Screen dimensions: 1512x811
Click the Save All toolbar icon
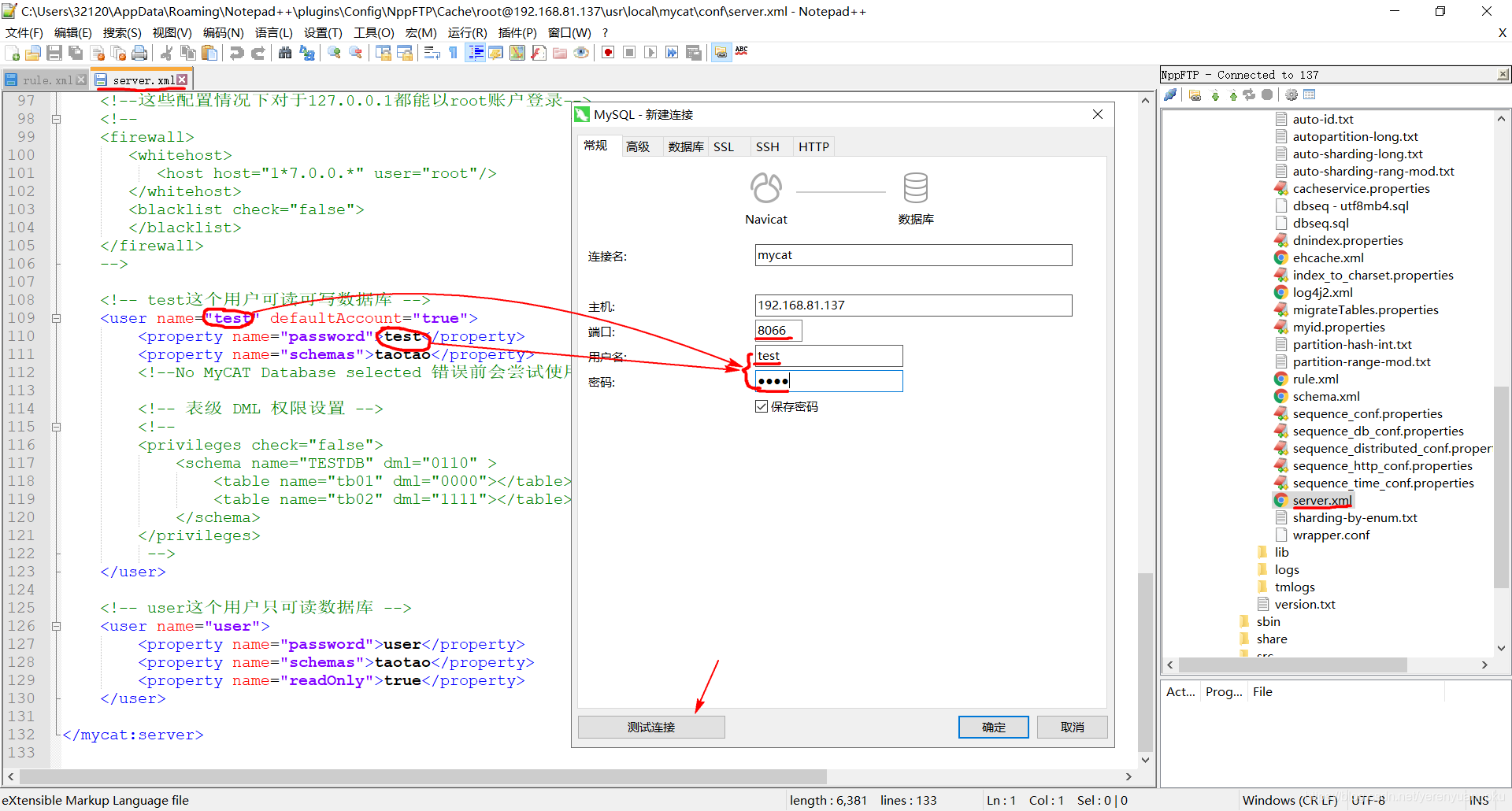[x=76, y=53]
